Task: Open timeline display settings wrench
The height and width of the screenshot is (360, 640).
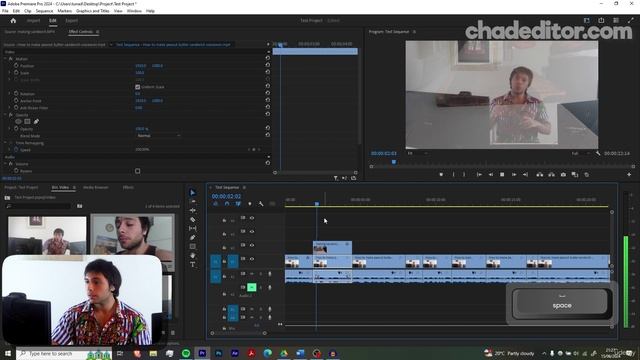Action: tap(261, 204)
